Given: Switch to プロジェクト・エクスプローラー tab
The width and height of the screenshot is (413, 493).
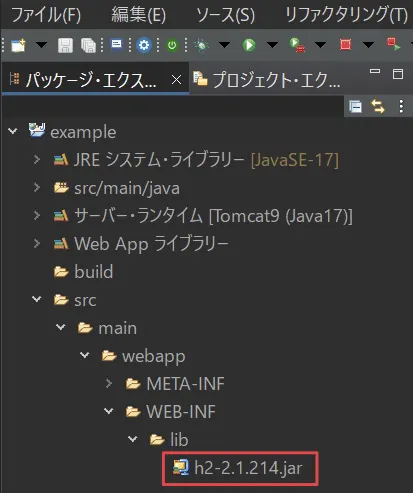Looking at the screenshot, I should click(267, 80).
